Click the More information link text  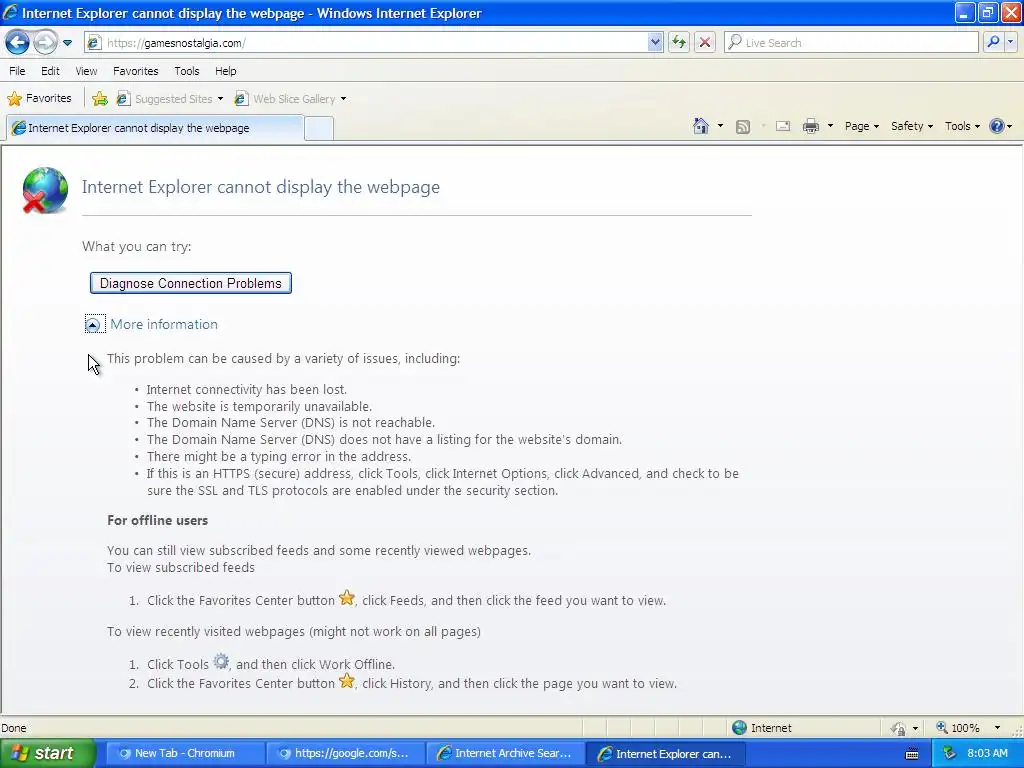(x=164, y=325)
